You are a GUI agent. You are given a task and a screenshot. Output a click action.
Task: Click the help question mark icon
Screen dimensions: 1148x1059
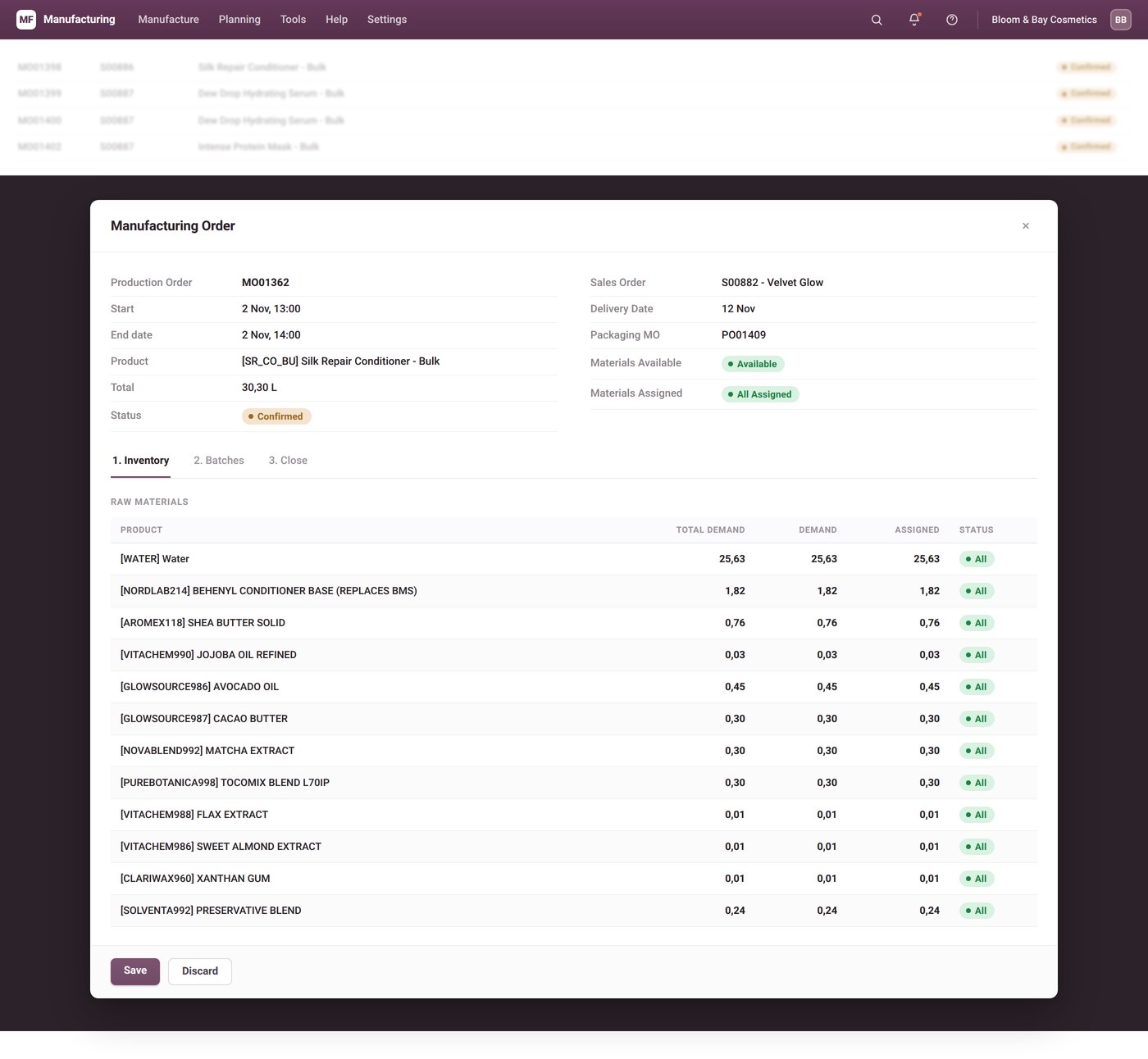tap(952, 20)
